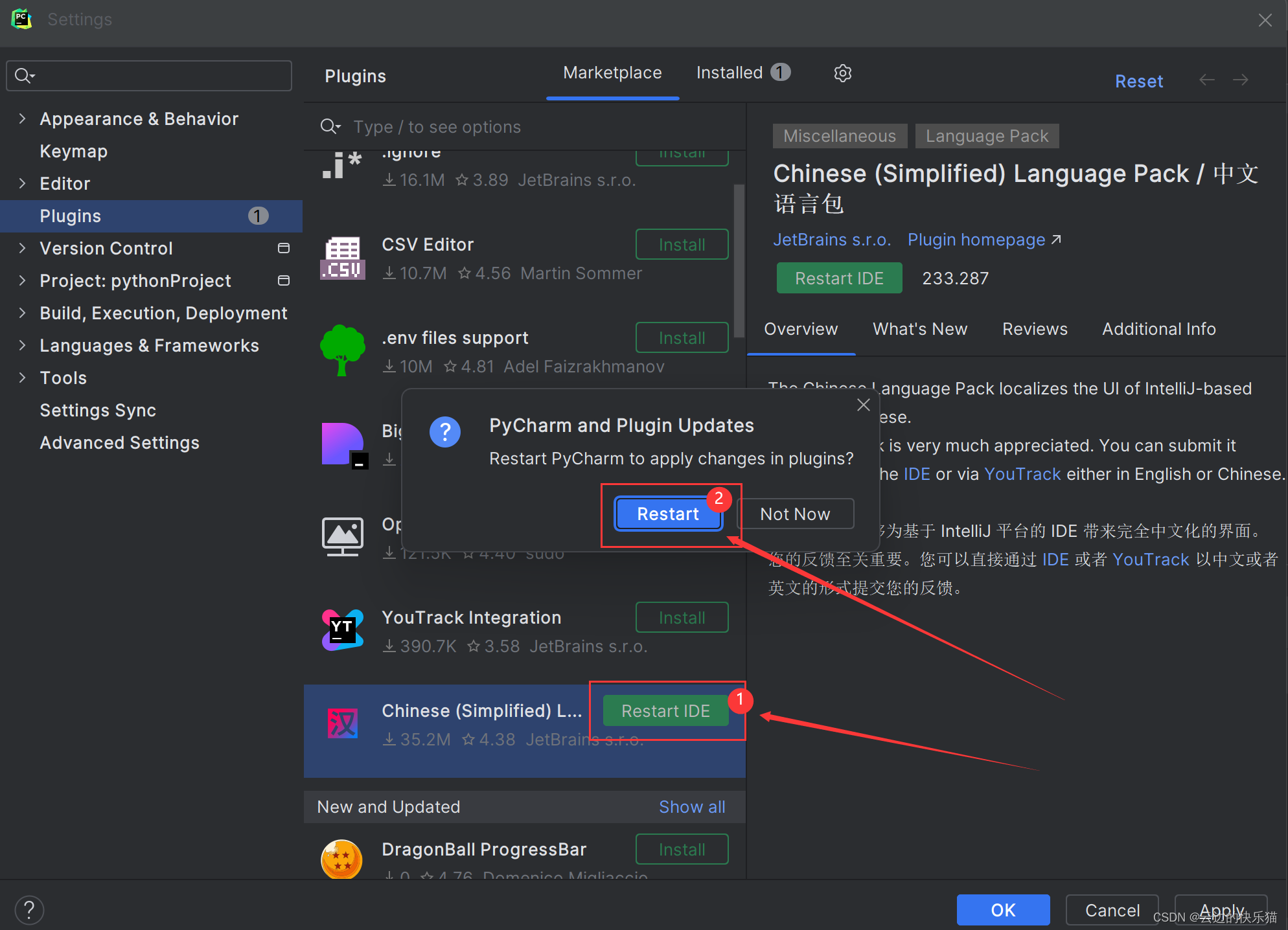Screen dimensions: 1288x930
Task: Select Advanced Settings in sidebar
Action: click(120, 443)
